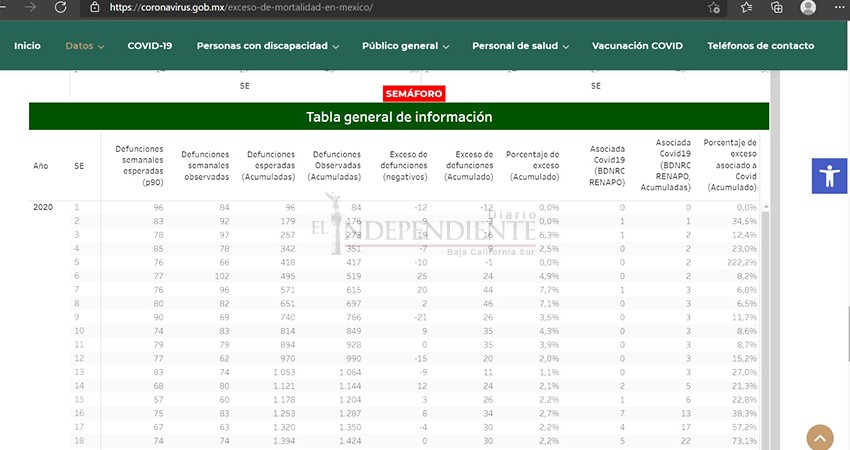Screen dimensions: 850x450
Task: Click the -21 excess deaths cell
Action: [420, 317]
